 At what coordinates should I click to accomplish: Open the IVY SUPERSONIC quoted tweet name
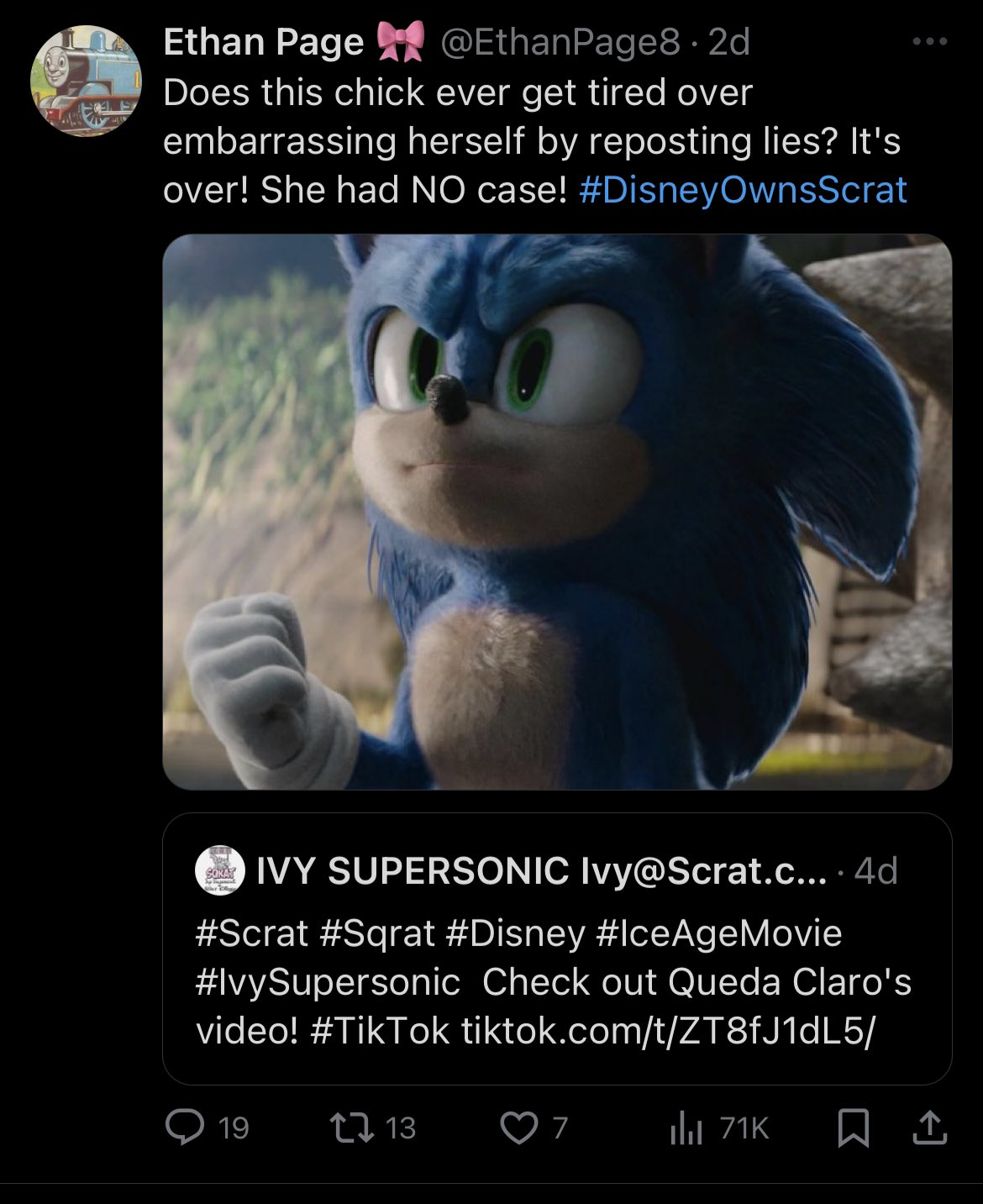pyautogui.click(x=412, y=871)
